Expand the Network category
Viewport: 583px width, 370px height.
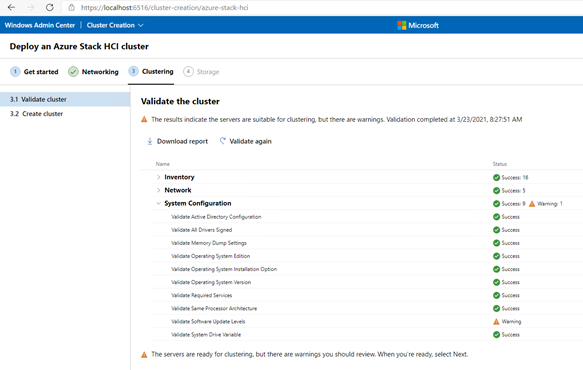(x=158, y=190)
